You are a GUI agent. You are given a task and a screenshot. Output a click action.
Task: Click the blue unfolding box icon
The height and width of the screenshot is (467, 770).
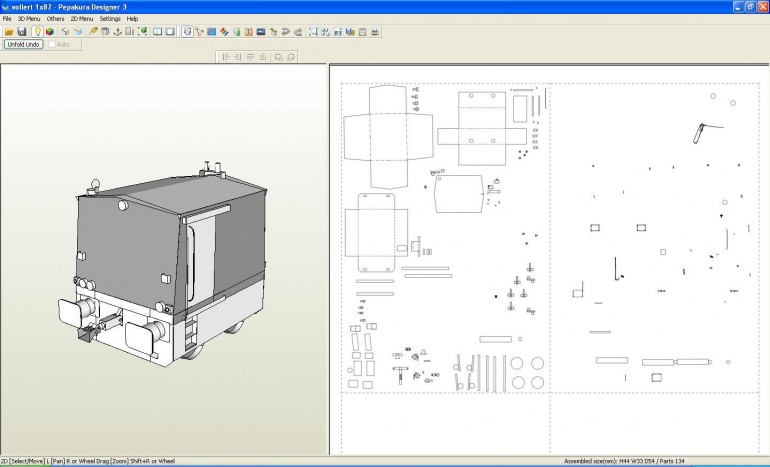[78, 32]
